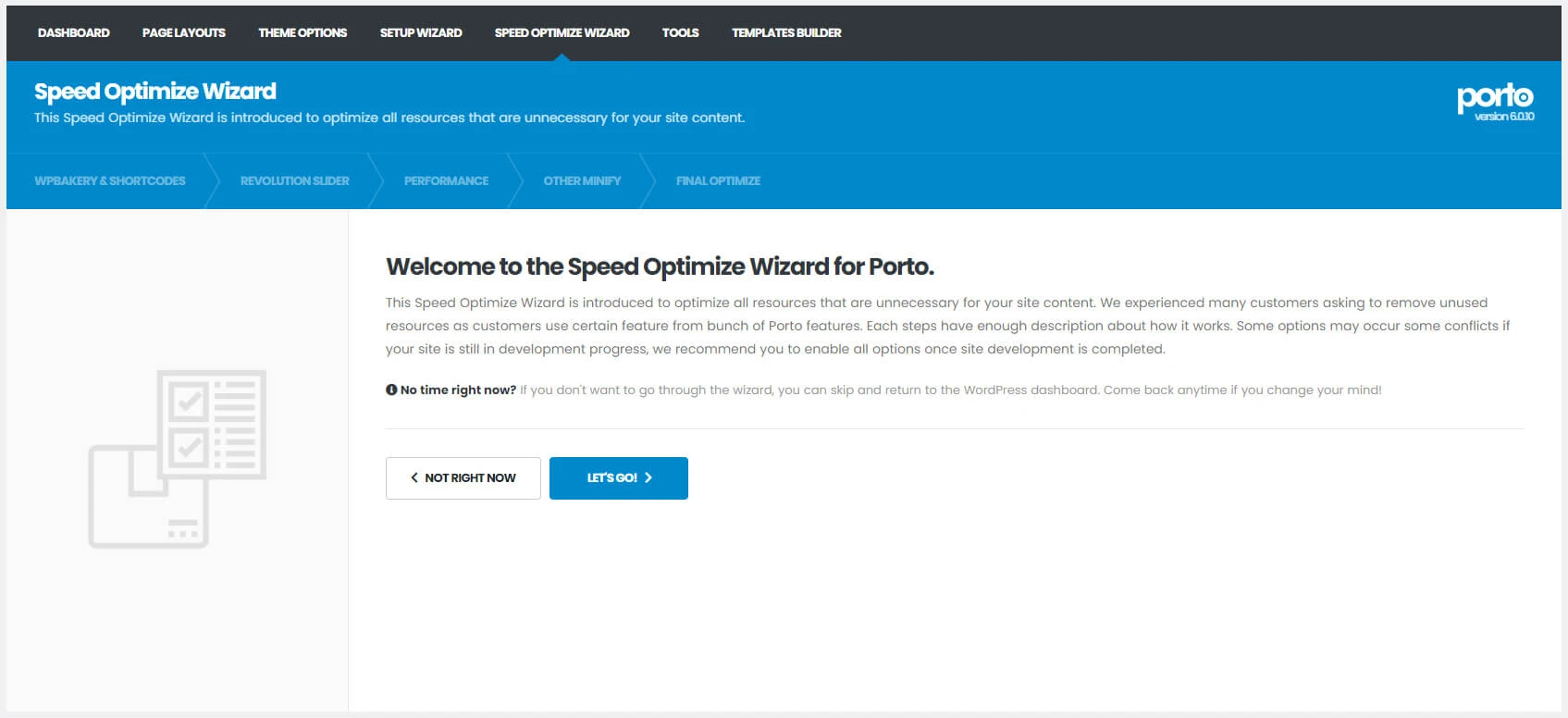Open Theme Options from top navigation

tap(302, 32)
